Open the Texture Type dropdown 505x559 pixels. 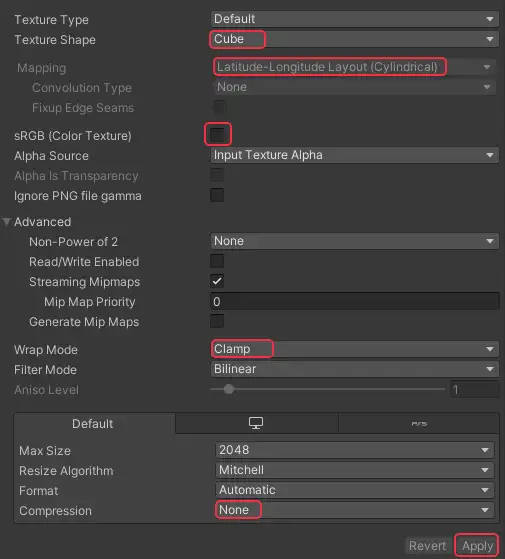(x=355, y=19)
